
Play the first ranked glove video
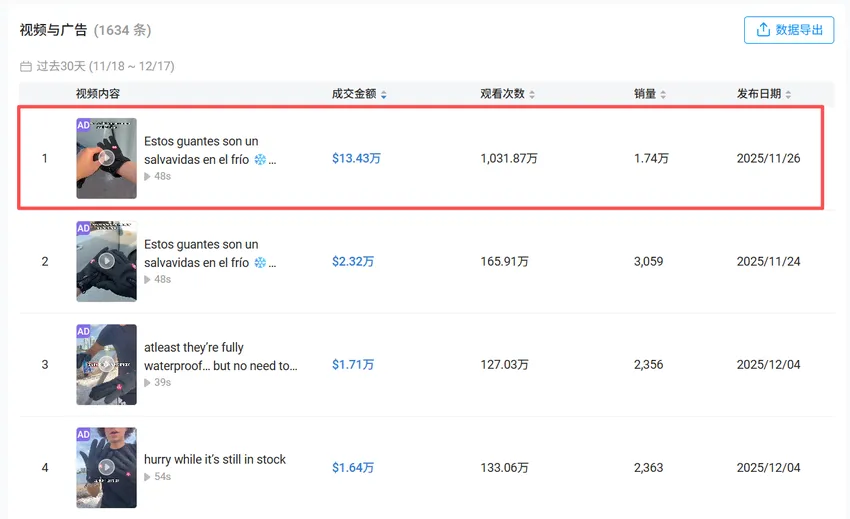(x=106, y=158)
